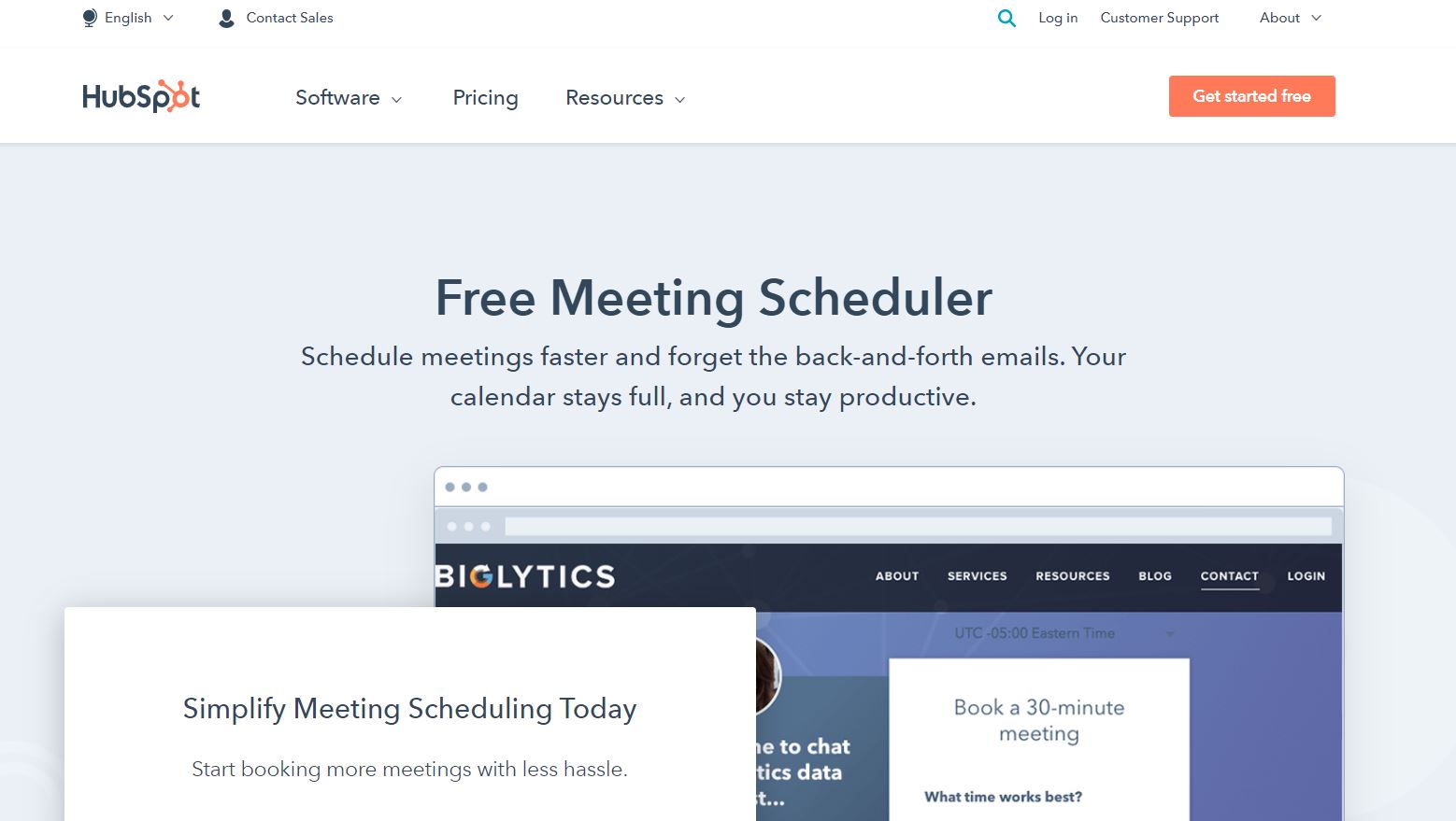Select CONTACT in the Biglytics nav
Viewport: 1456px width, 821px height.
click(1229, 576)
